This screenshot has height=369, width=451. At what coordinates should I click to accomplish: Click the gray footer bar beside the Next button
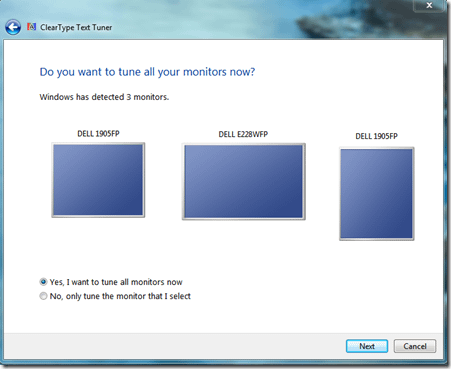point(173,347)
